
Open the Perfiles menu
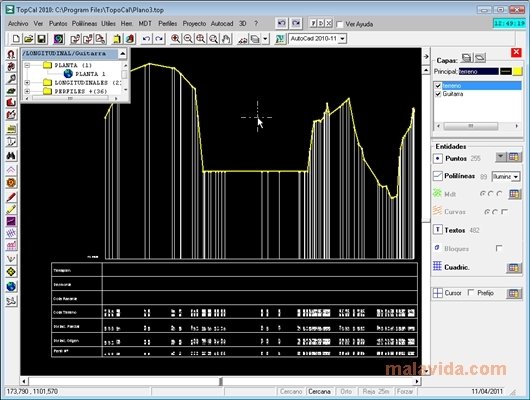pos(168,24)
